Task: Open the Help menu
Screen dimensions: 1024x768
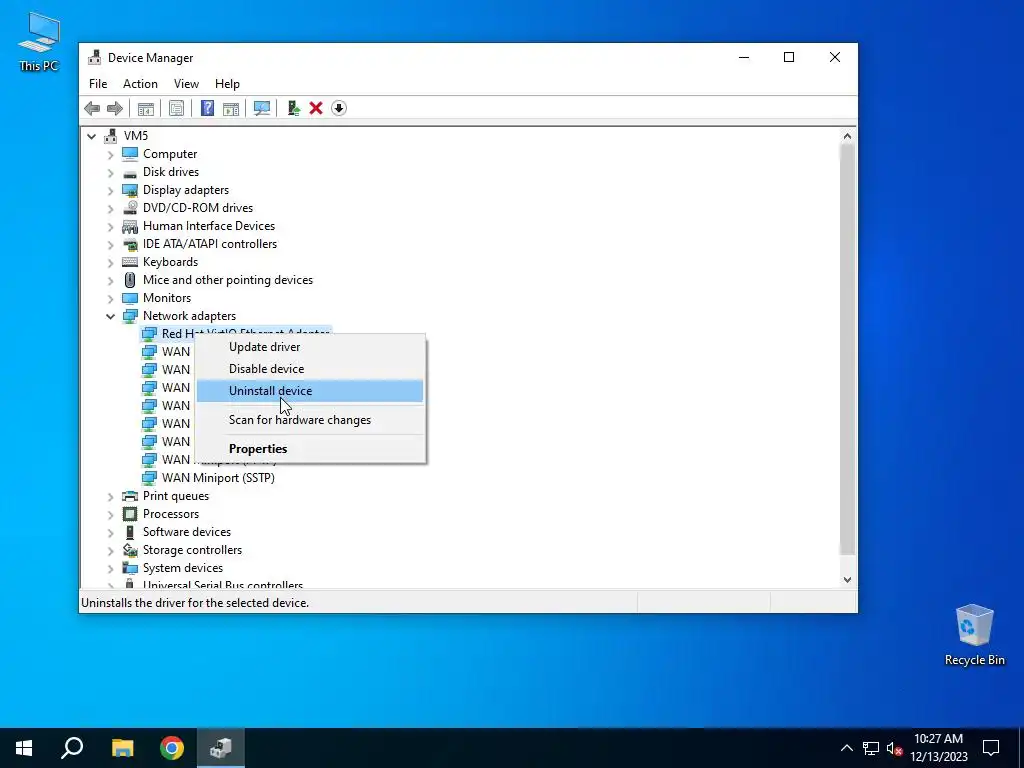Action: 227,84
